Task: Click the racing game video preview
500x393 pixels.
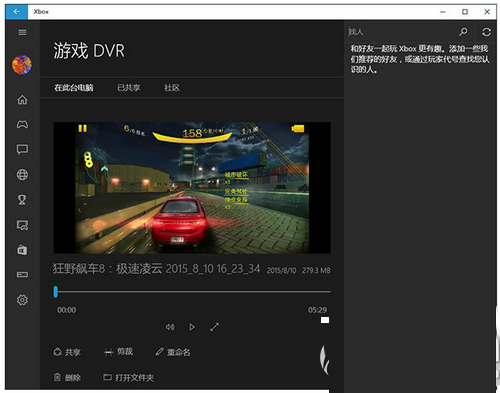Action: (x=192, y=188)
